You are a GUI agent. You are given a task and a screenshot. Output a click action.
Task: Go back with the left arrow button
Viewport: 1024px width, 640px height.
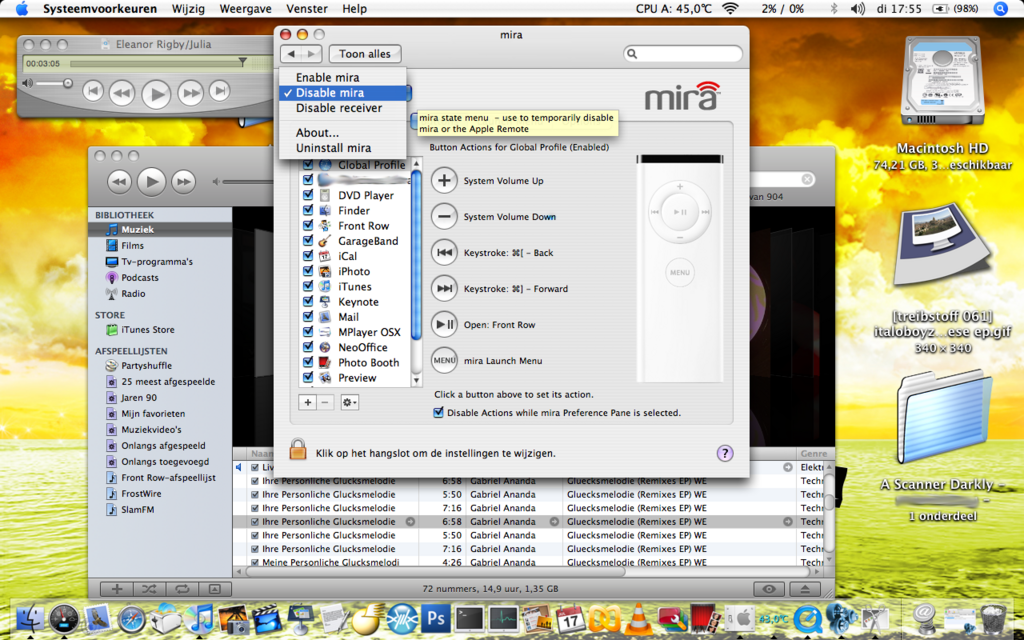pyautogui.click(x=291, y=54)
